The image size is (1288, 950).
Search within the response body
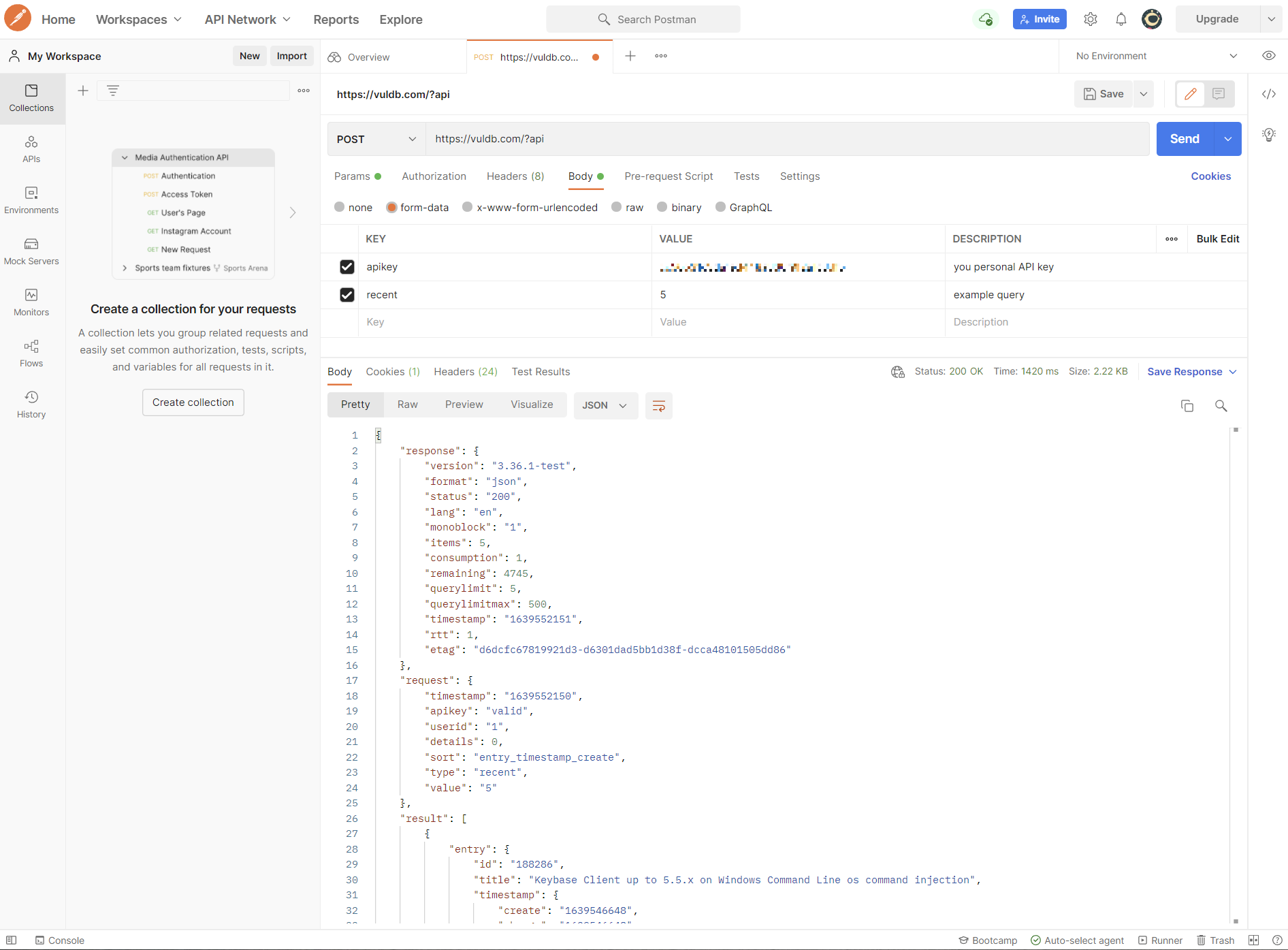point(1221,406)
